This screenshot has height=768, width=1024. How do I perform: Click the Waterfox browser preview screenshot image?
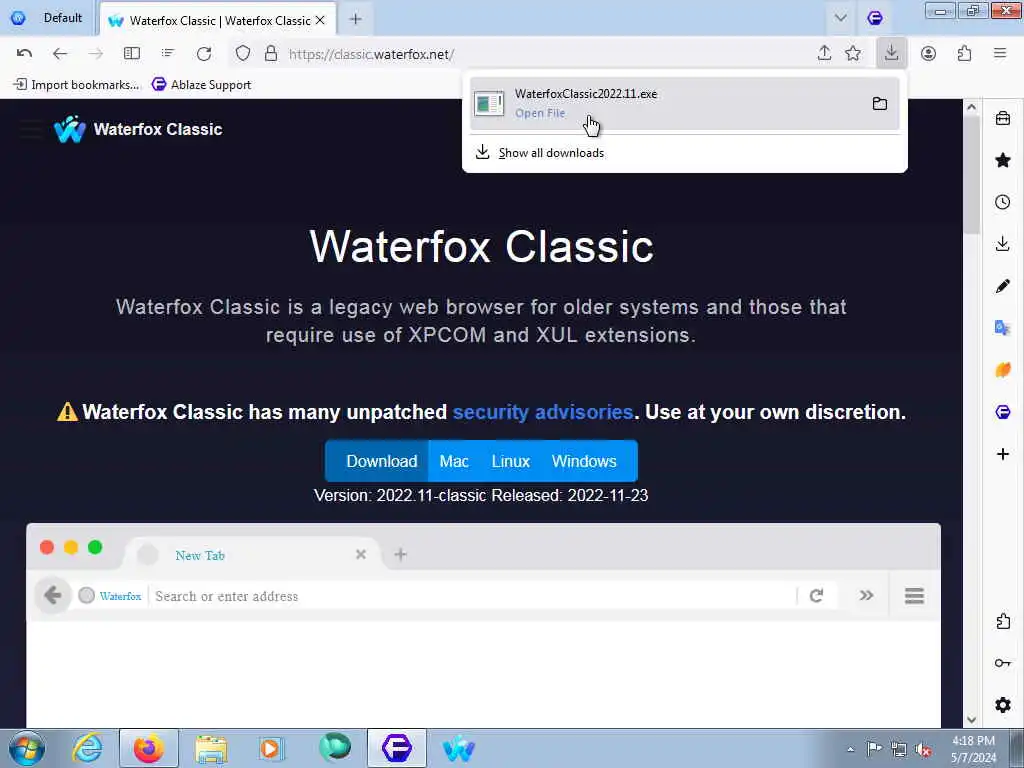click(x=483, y=625)
